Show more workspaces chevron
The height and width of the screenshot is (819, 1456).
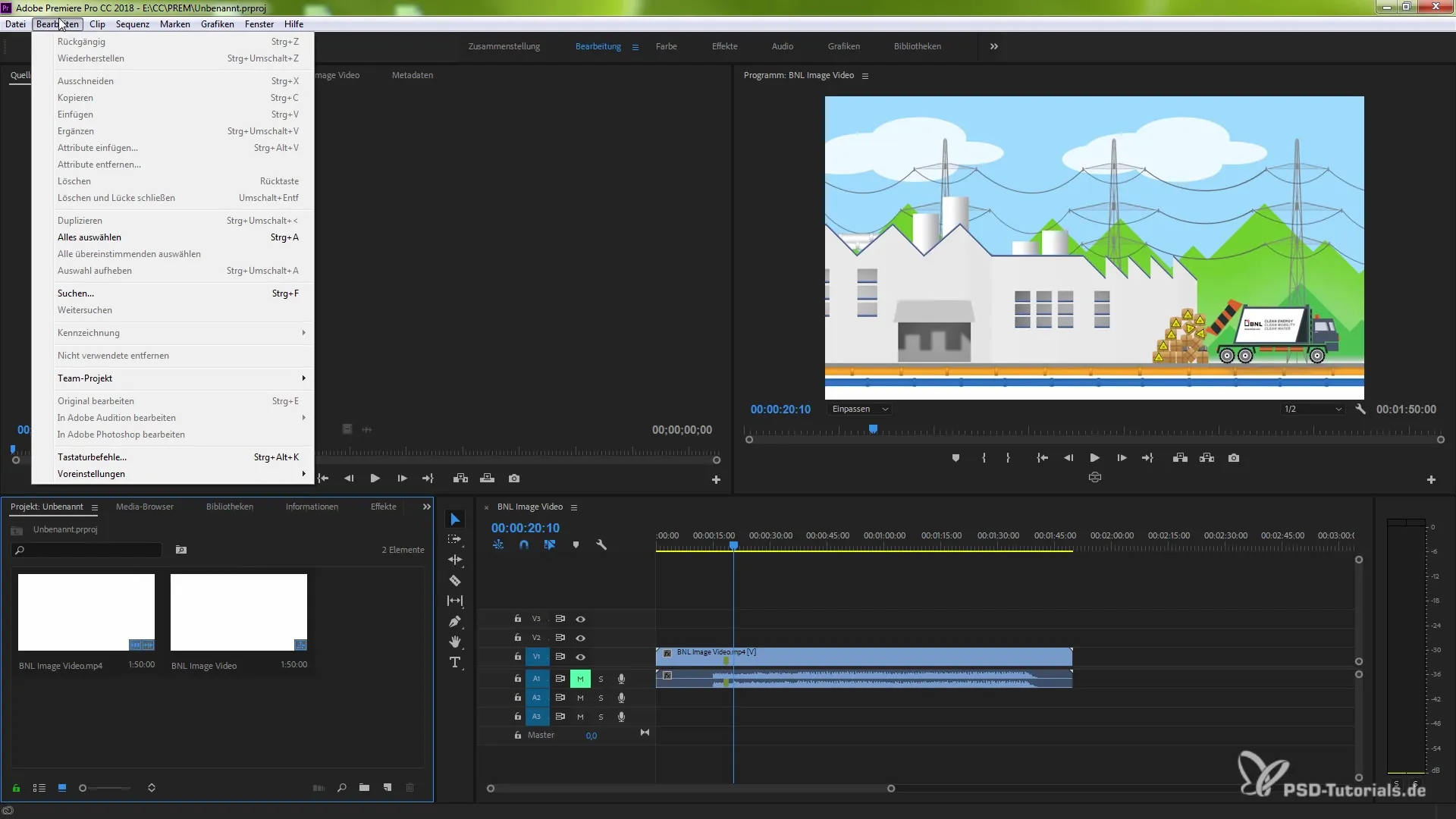point(993,46)
